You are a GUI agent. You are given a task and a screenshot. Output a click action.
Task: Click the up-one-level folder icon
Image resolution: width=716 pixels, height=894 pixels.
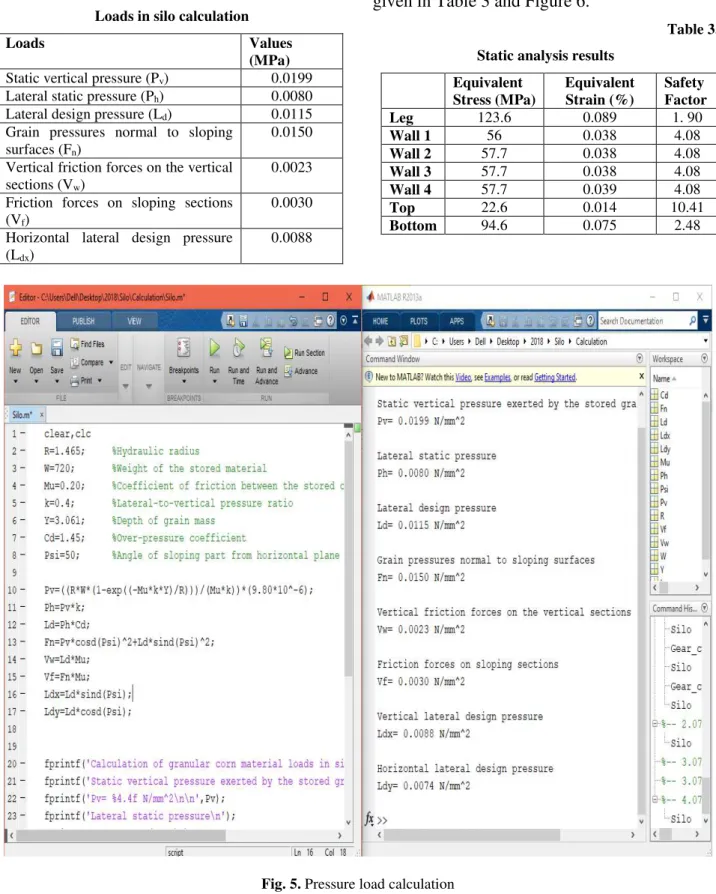[x=392, y=342]
